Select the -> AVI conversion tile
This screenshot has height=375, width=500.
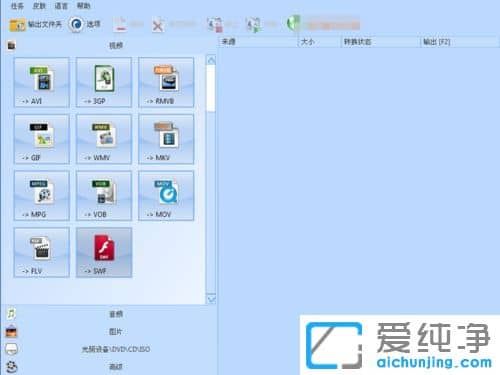point(42,82)
